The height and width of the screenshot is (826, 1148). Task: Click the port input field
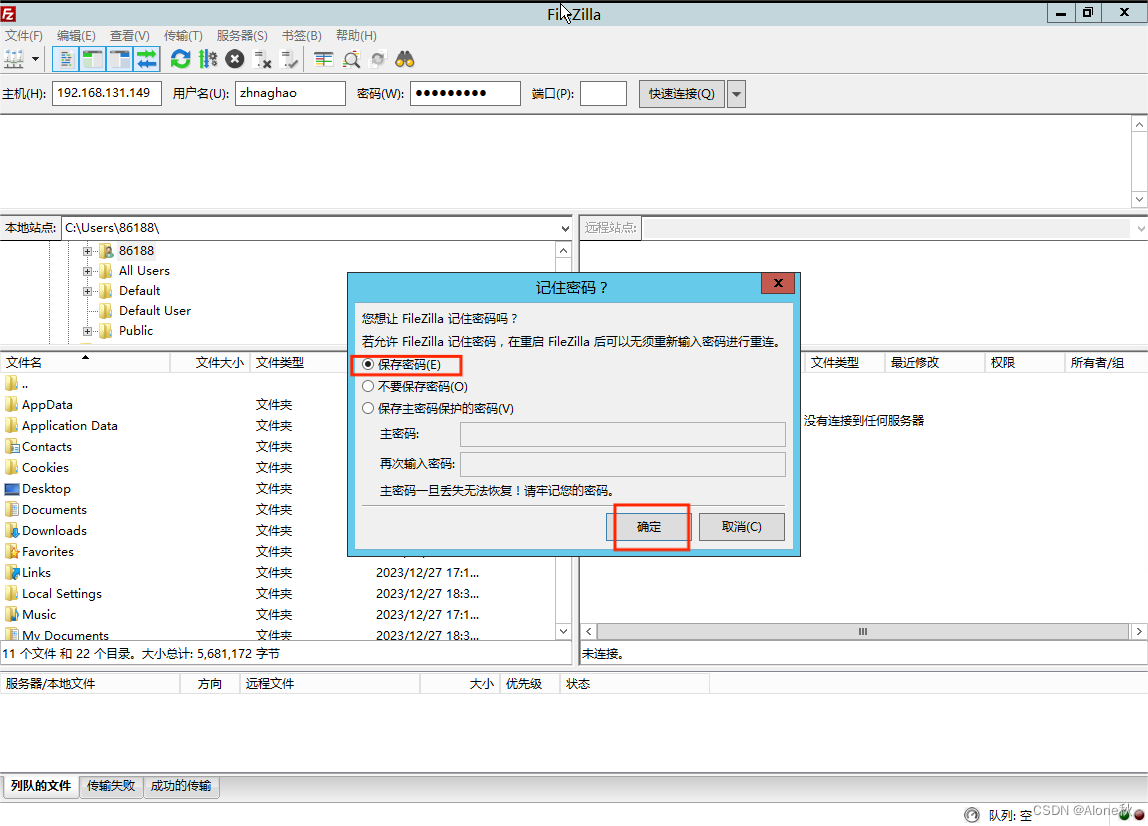click(603, 93)
